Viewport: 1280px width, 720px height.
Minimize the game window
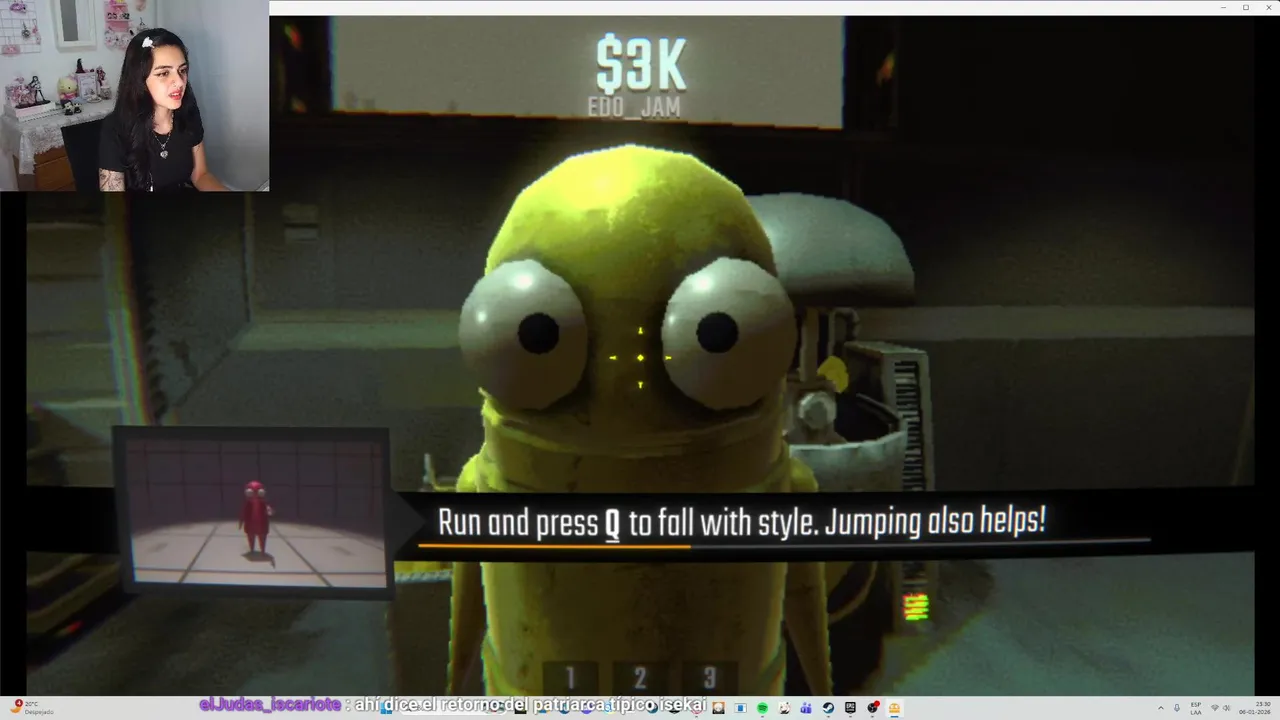(x=1225, y=7)
